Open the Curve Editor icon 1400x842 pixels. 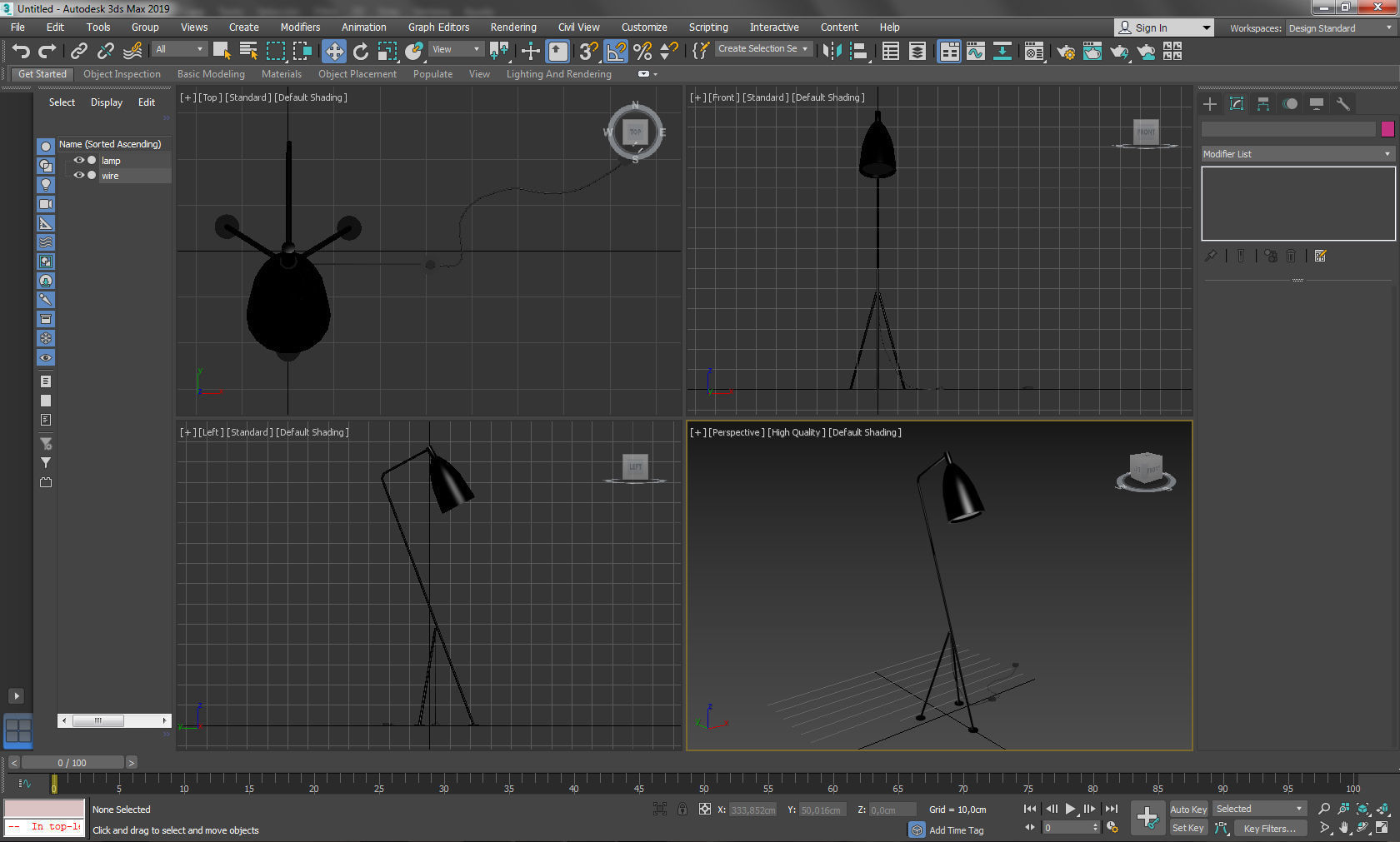click(x=976, y=52)
